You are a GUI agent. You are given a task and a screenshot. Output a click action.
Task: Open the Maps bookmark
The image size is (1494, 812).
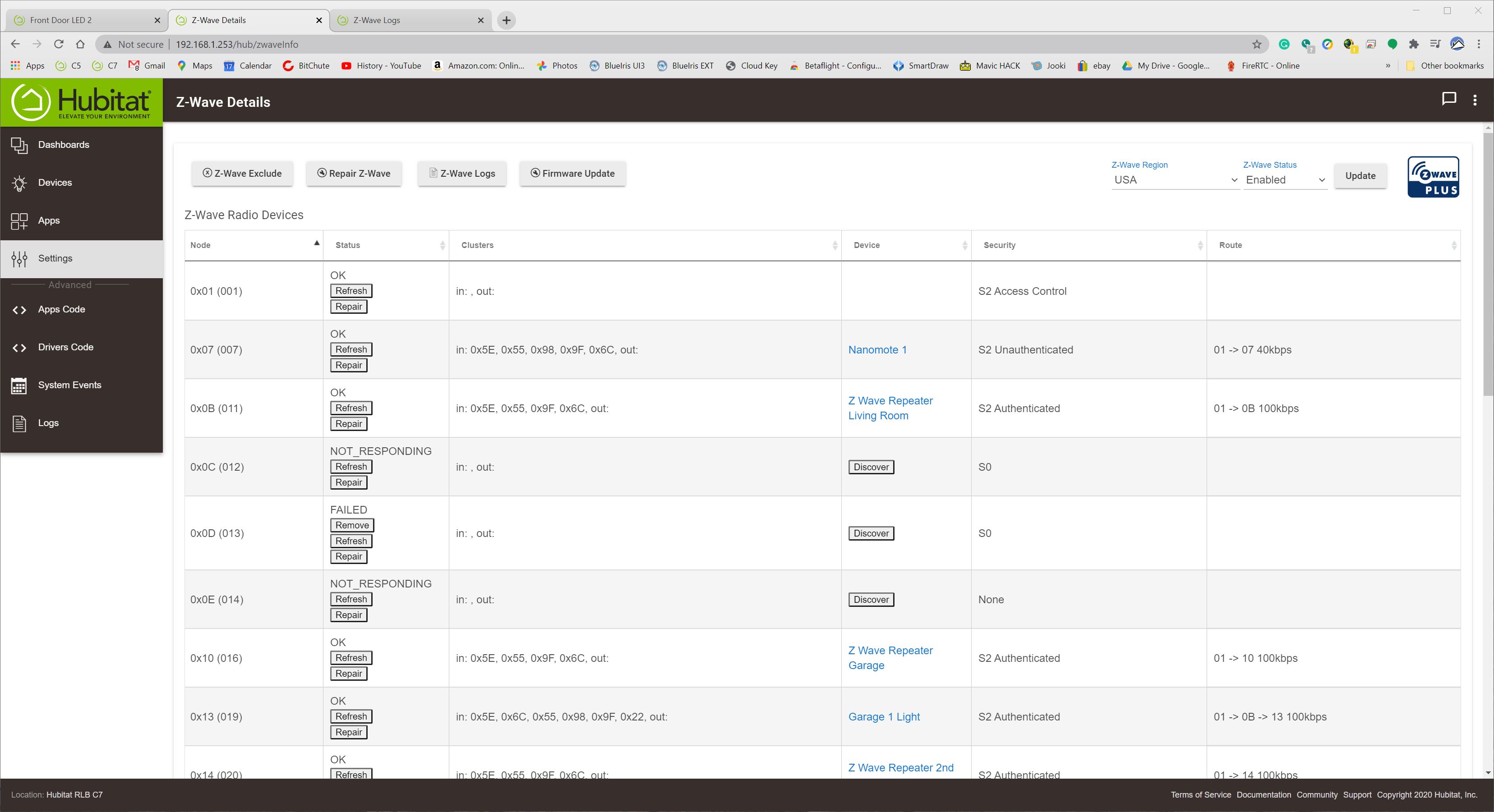pos(194,66)
